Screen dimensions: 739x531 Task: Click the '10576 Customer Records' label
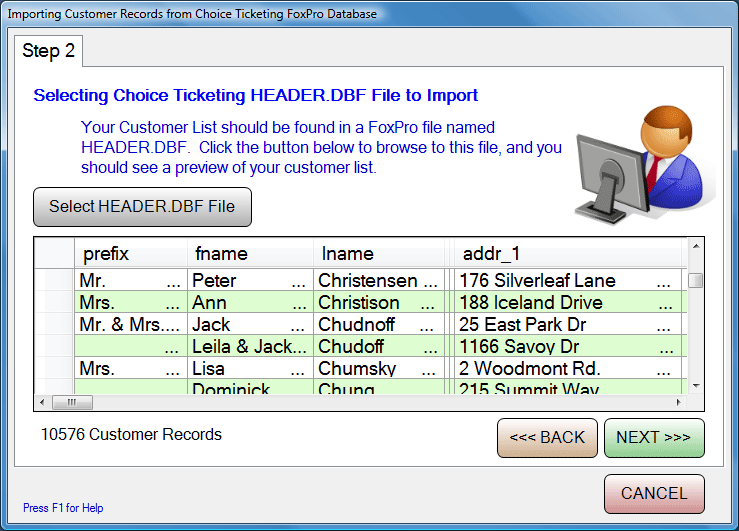pyautogui.click(x=131, y=434)
